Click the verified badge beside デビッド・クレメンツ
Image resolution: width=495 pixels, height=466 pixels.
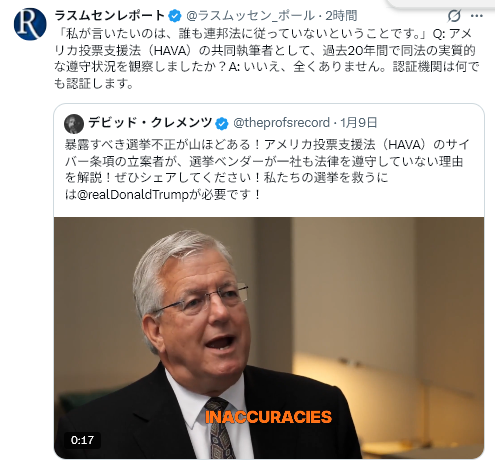[222, 124]
